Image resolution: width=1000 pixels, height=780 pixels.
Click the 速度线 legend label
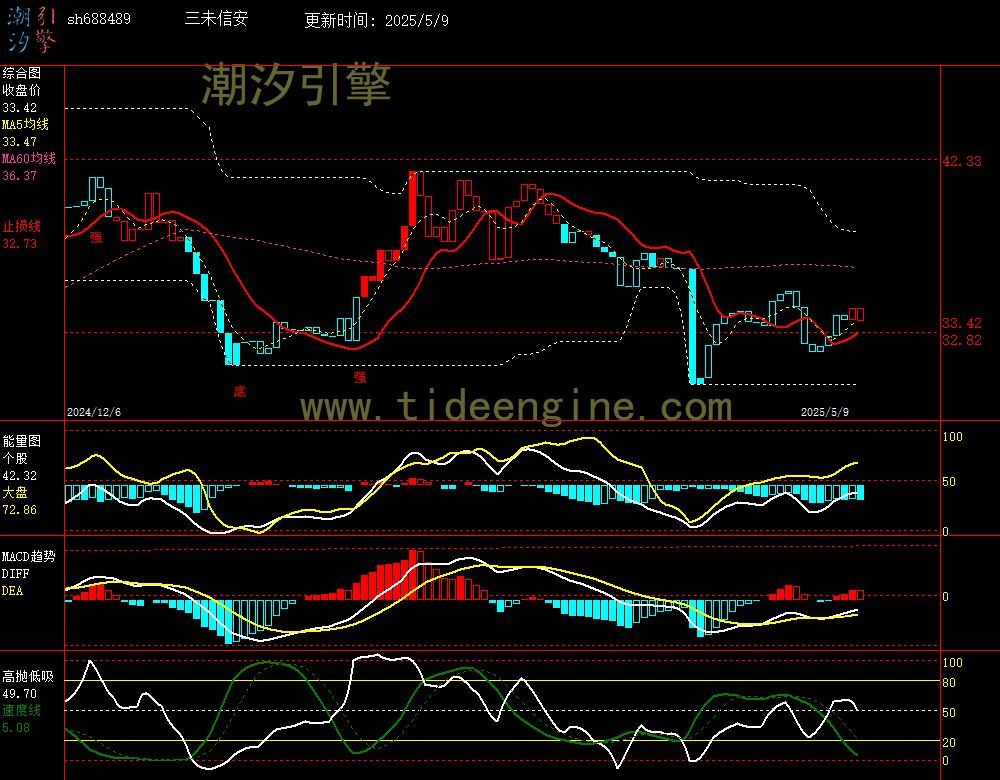(22, 710)
